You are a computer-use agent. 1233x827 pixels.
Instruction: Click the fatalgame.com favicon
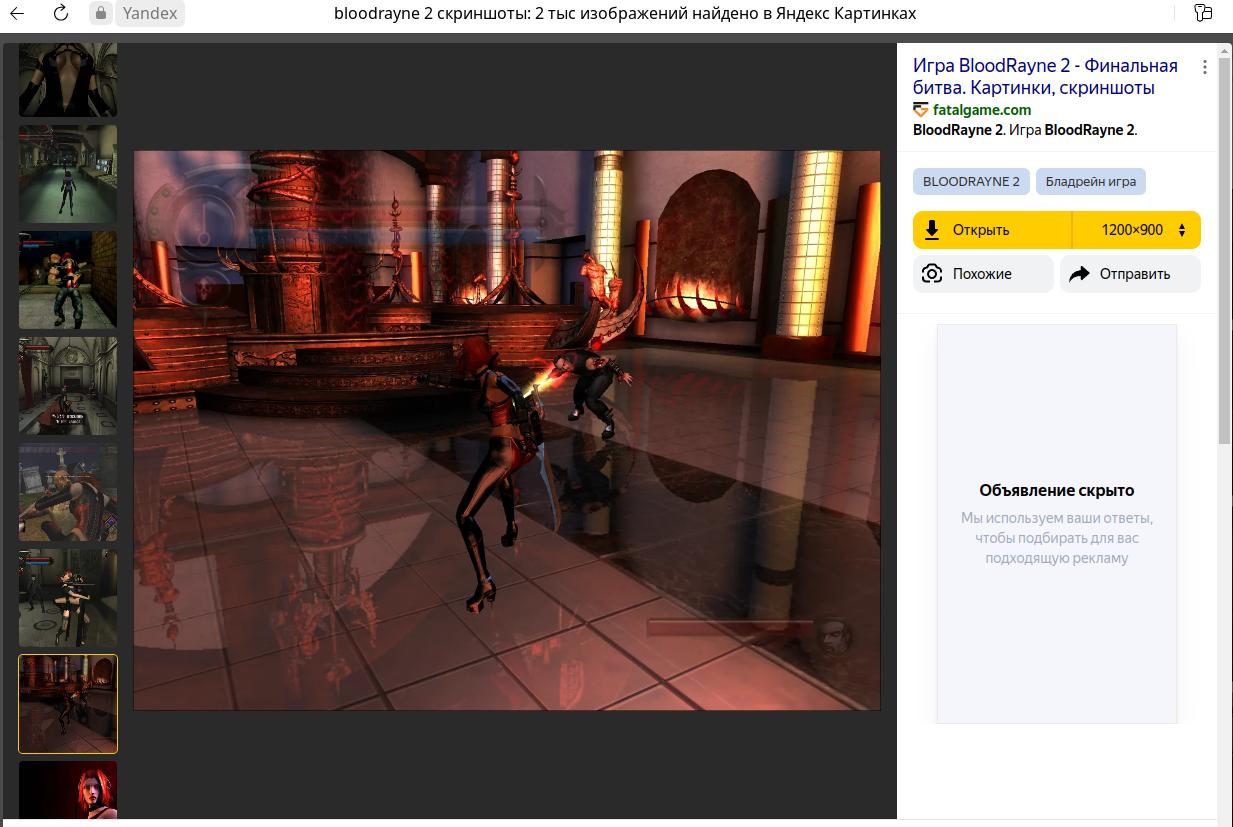coord(920,110)
